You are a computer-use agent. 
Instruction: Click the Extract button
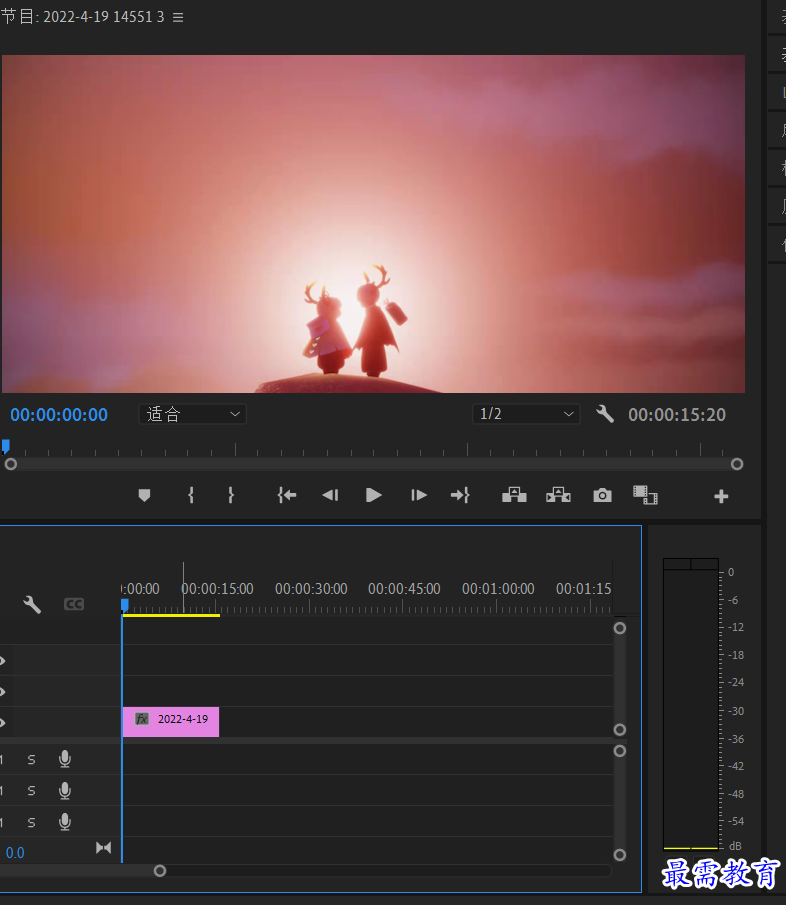(558, 495)
